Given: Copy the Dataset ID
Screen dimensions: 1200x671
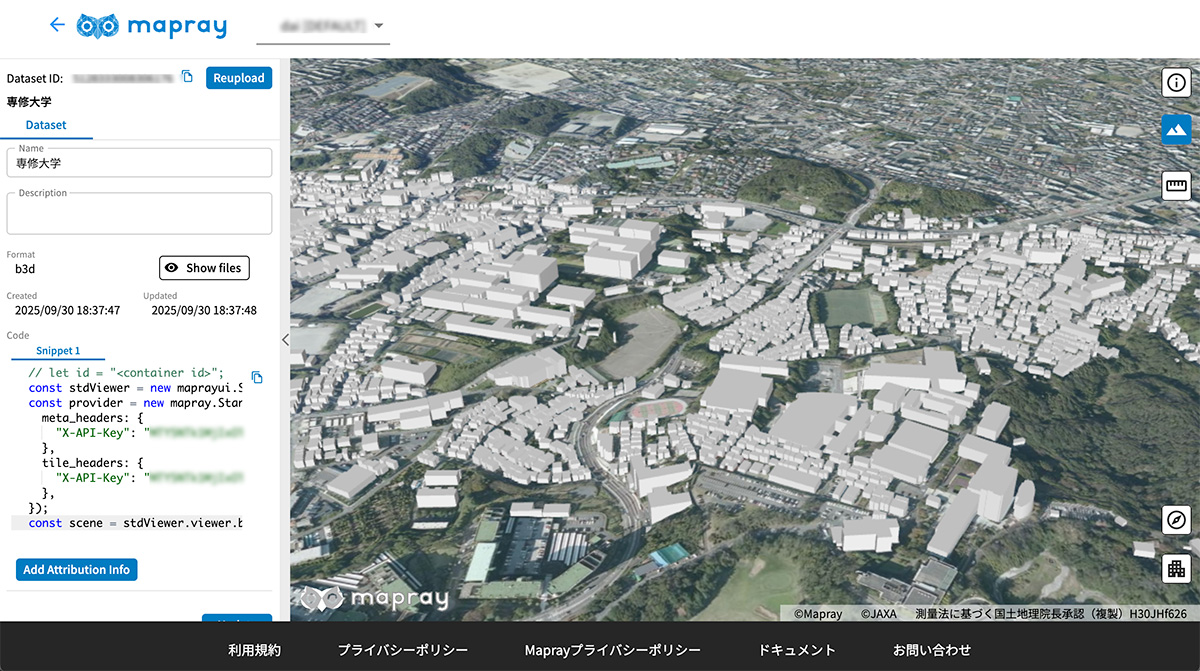Looking at the screenshot, I should 187,77.
